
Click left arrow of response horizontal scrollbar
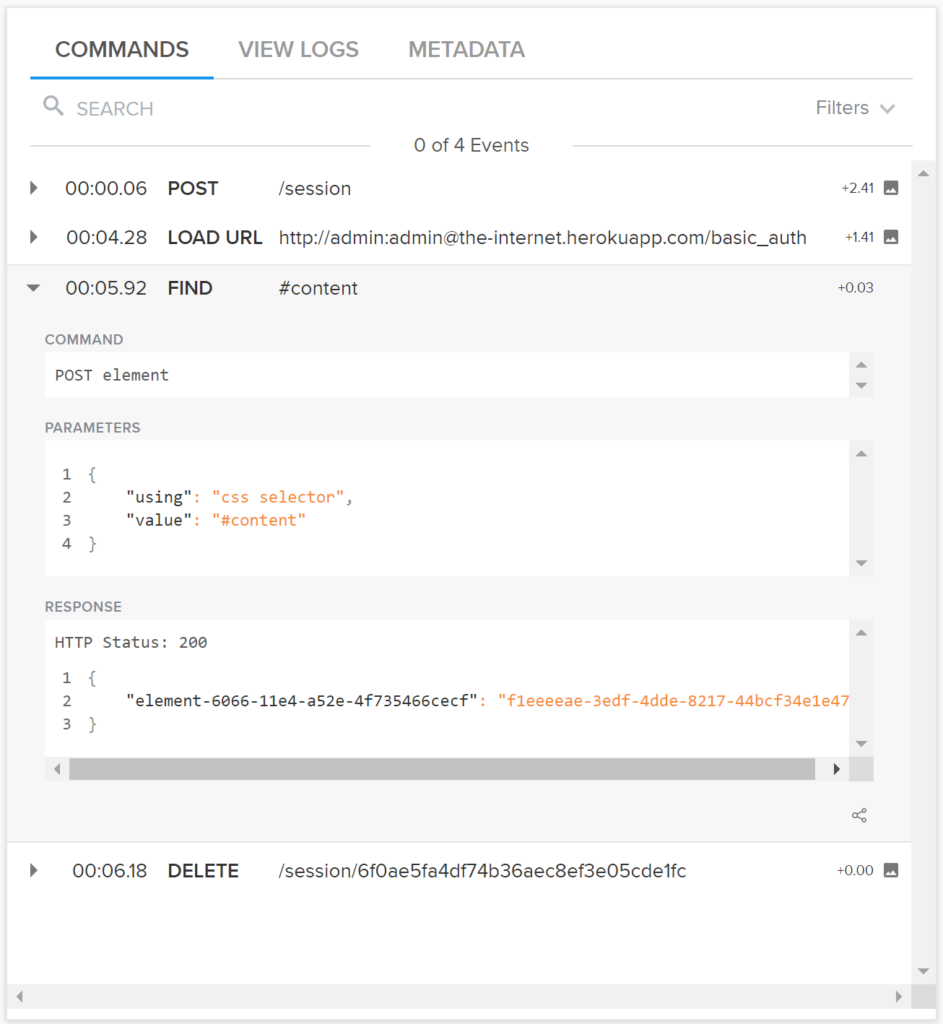click(x=57, y=769)
